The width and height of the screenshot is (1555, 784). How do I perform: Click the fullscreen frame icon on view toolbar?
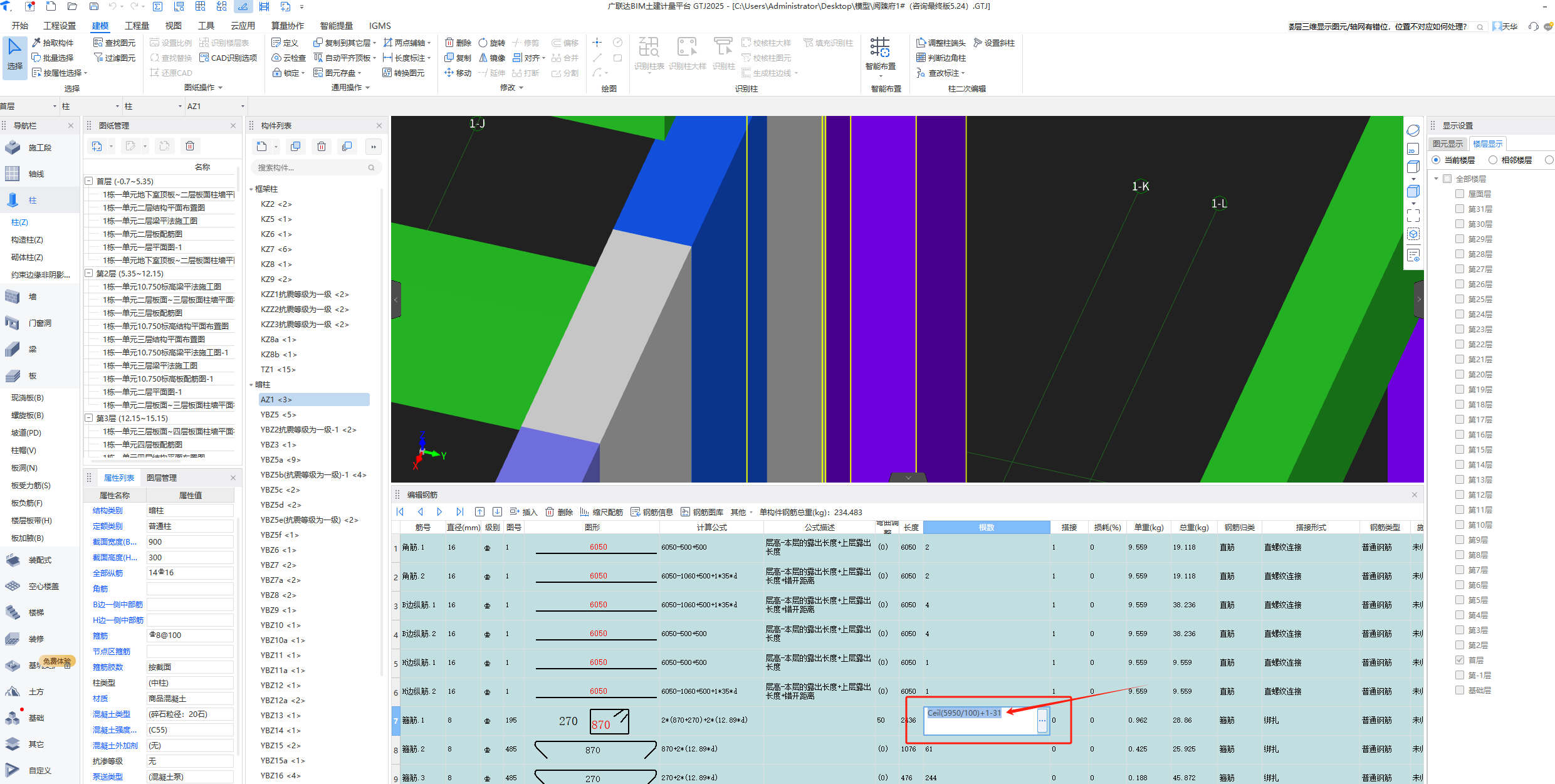coord(1413,215)
